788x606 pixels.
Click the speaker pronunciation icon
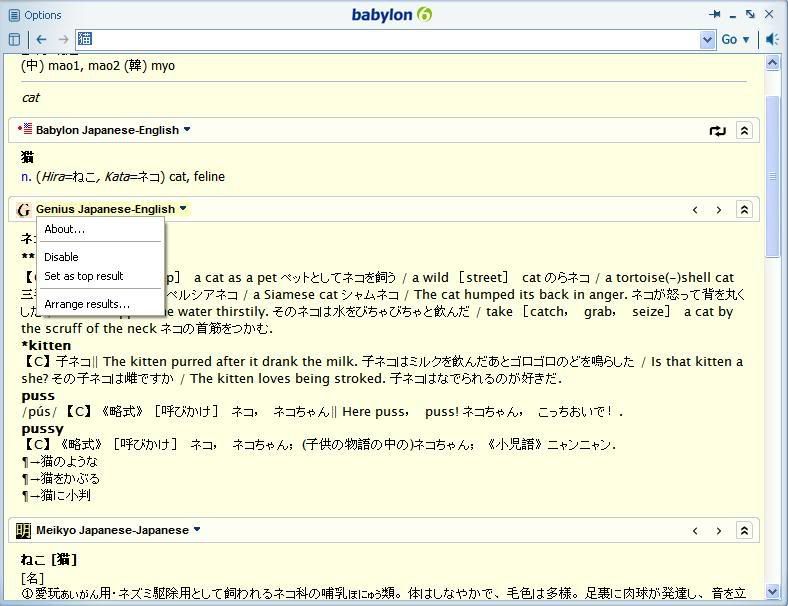pyautogui.click(x=772, y=39)
